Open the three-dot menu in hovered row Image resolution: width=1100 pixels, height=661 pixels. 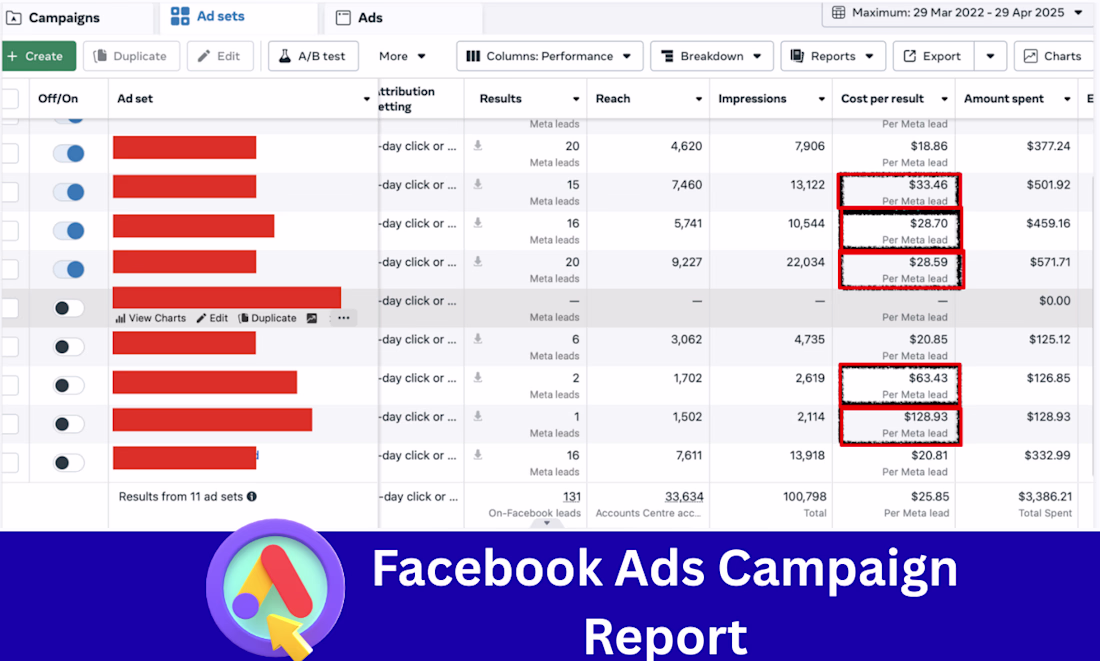343,318
